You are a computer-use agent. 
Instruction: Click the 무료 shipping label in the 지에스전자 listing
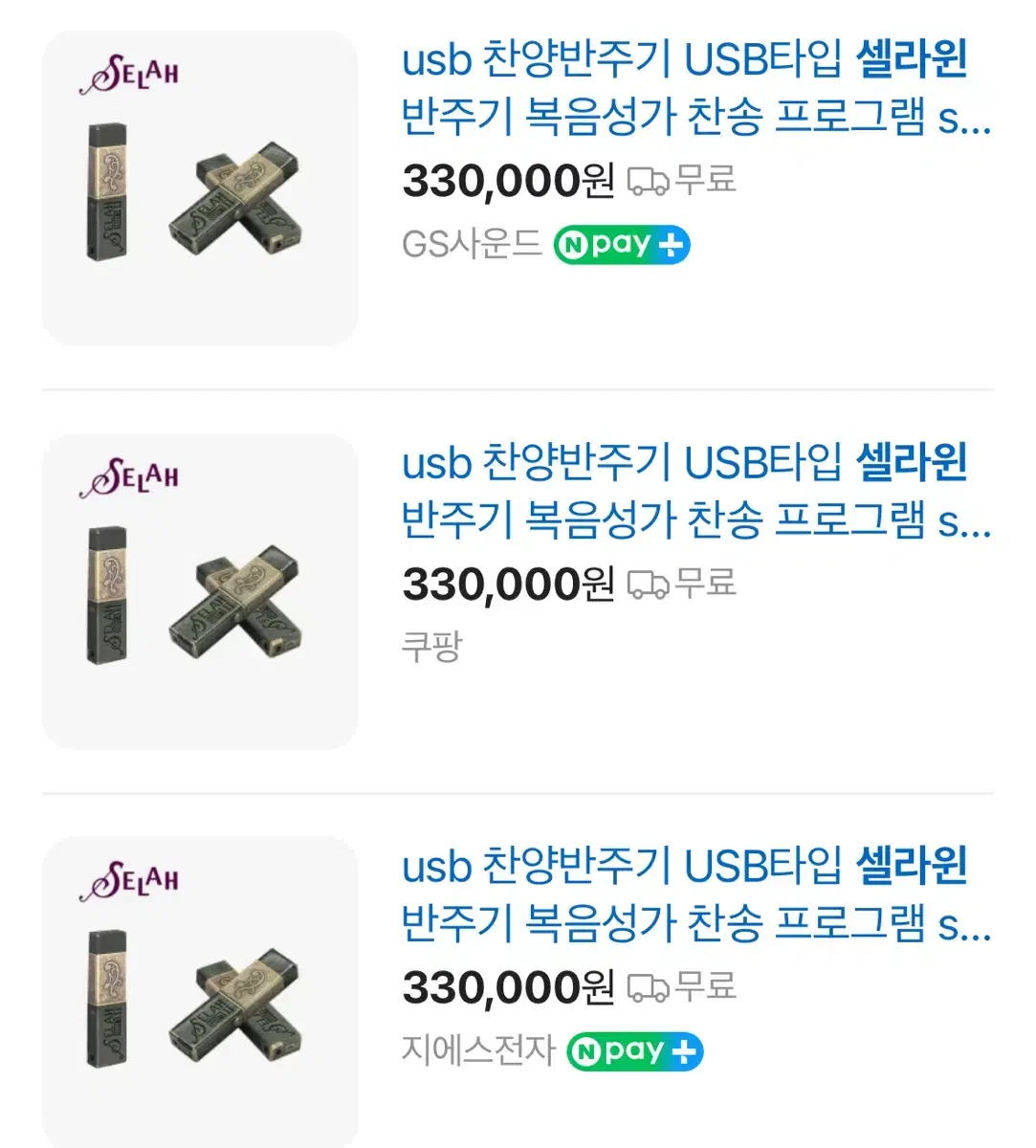[706, 986]
